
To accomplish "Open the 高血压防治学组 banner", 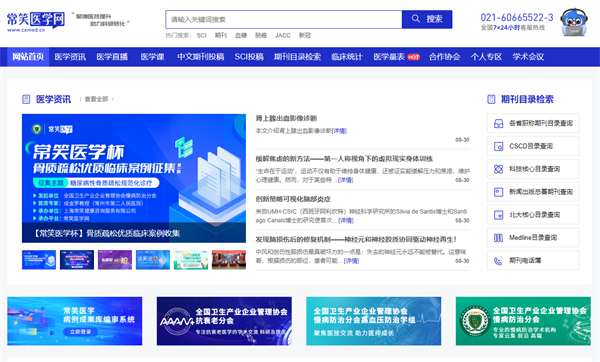I will coord(373,321).
